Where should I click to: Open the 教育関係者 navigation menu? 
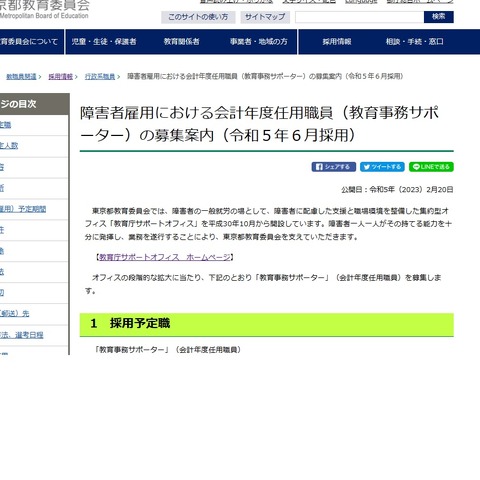point(182,42)
